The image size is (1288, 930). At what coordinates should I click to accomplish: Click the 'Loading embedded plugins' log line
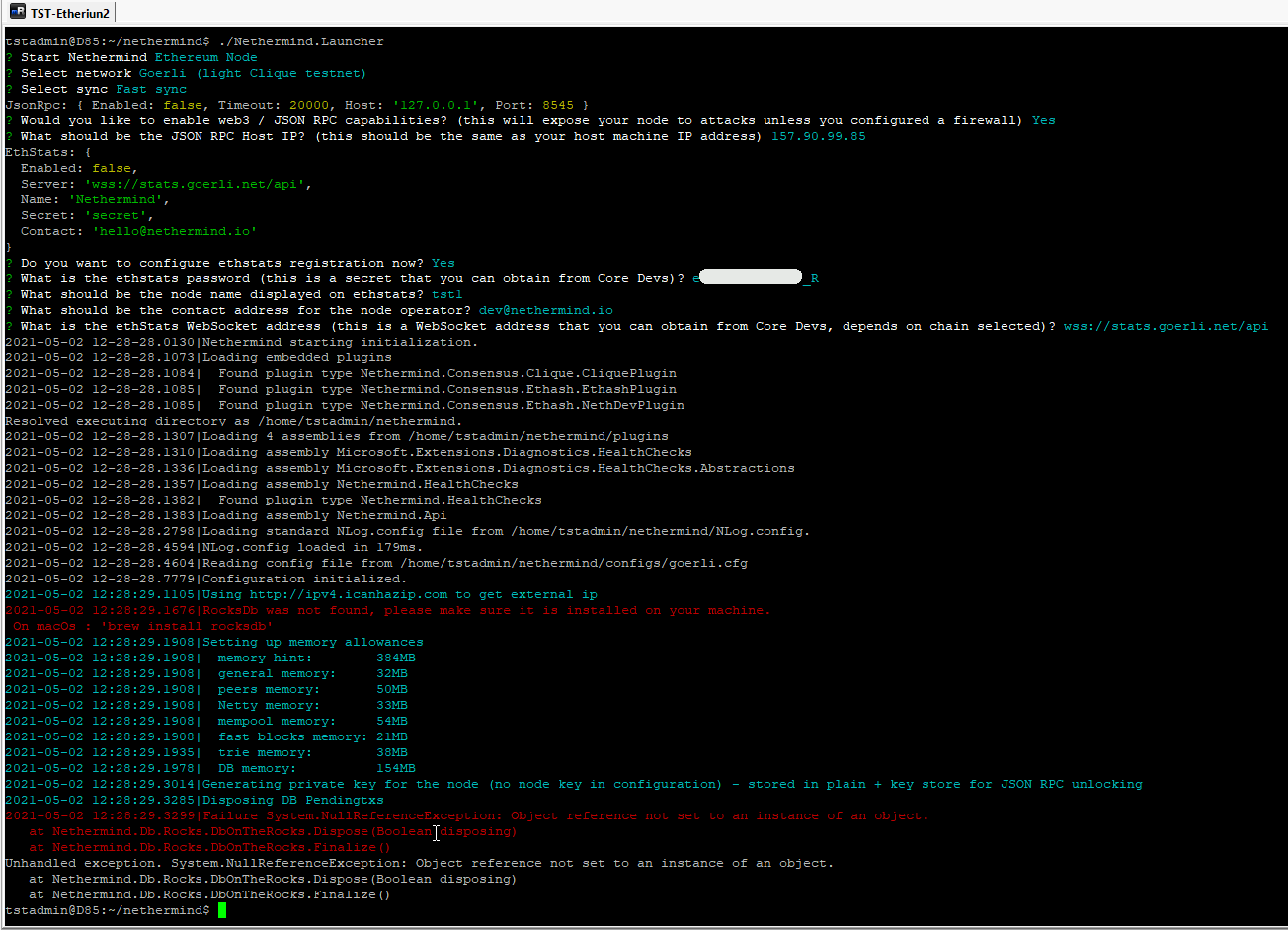coord(199,357)
